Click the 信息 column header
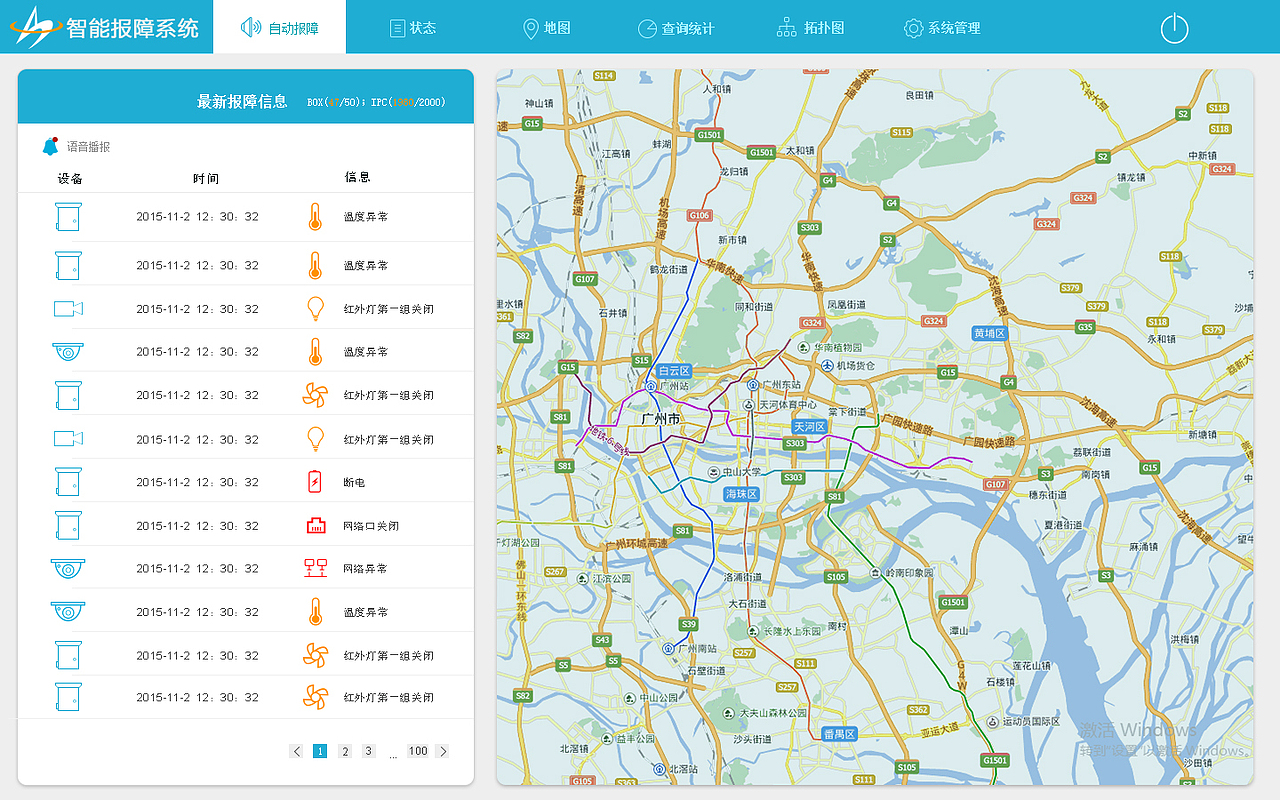This screenshot has height=800, width=1280. coord(358,177)
